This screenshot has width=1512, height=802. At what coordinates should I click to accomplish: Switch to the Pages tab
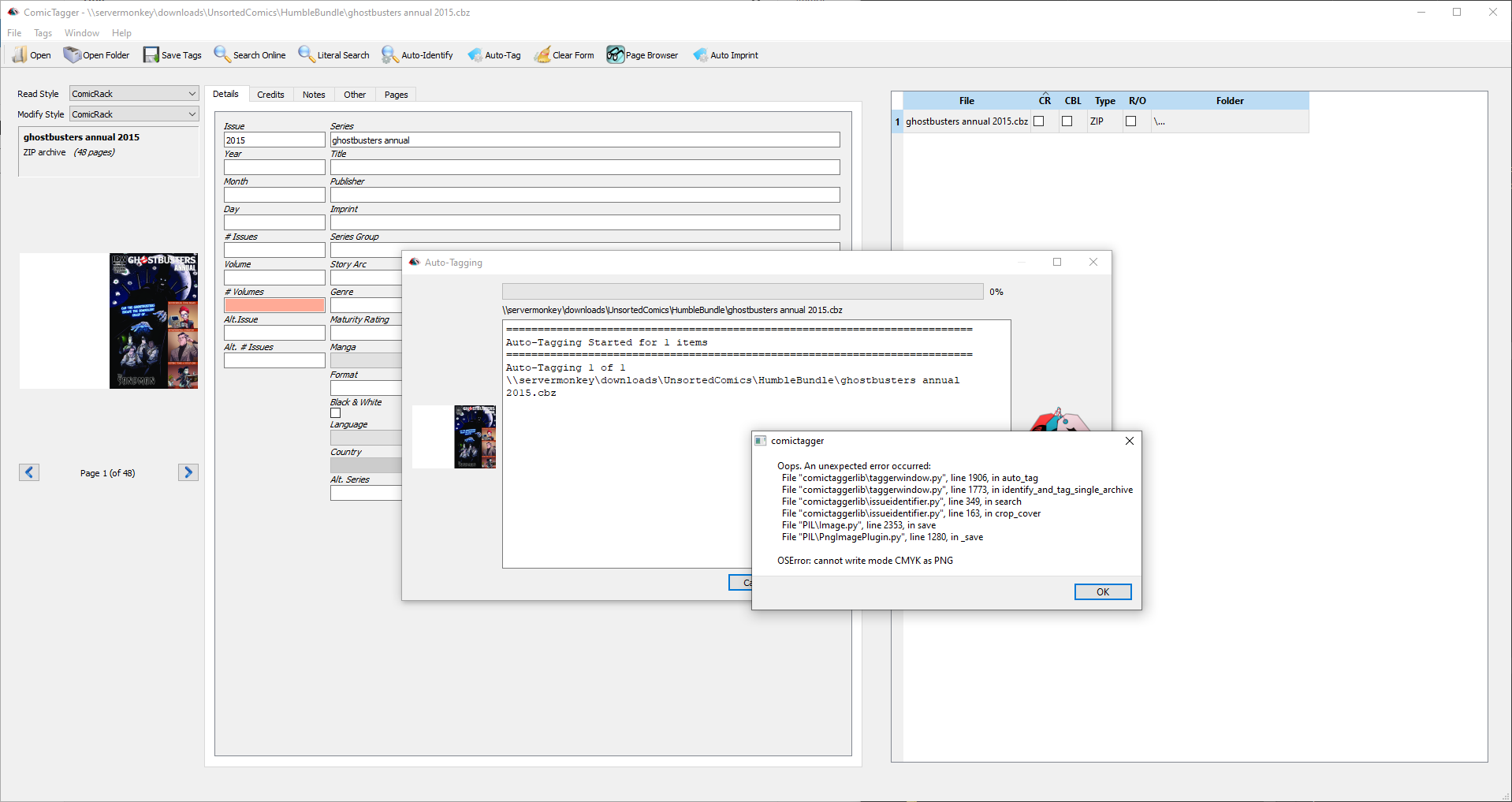click(397, 95)
